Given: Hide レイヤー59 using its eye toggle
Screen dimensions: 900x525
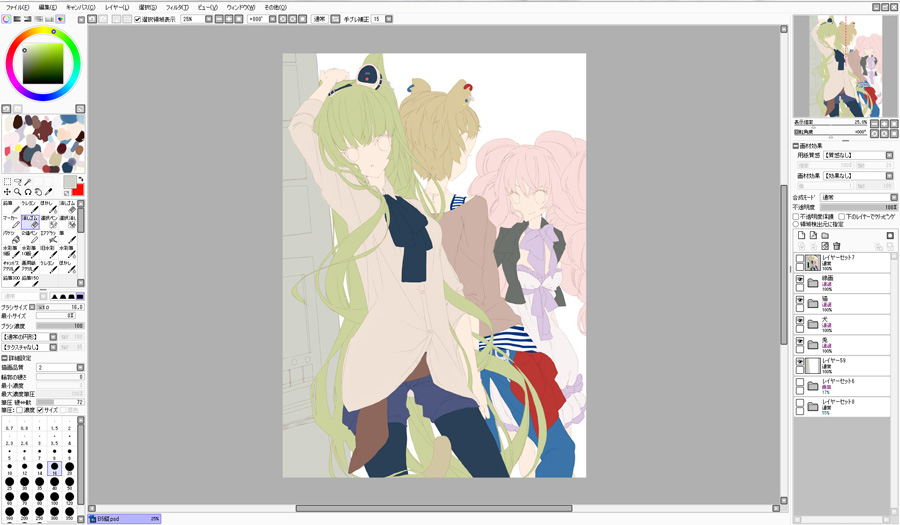Looking at the screenshot, I should [800, 362].
